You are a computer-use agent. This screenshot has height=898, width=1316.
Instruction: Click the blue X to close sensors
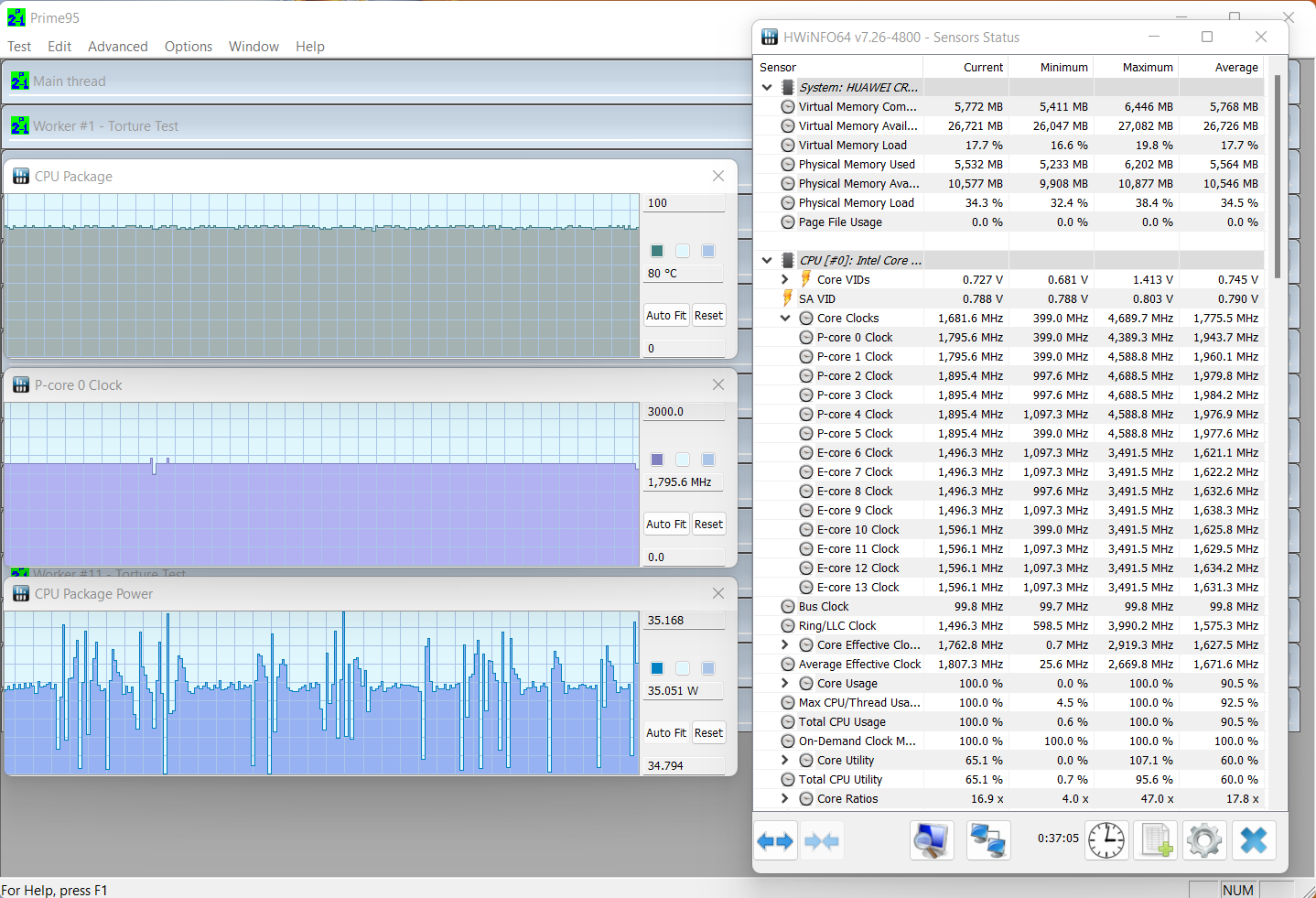click(x=1254, y=840)
